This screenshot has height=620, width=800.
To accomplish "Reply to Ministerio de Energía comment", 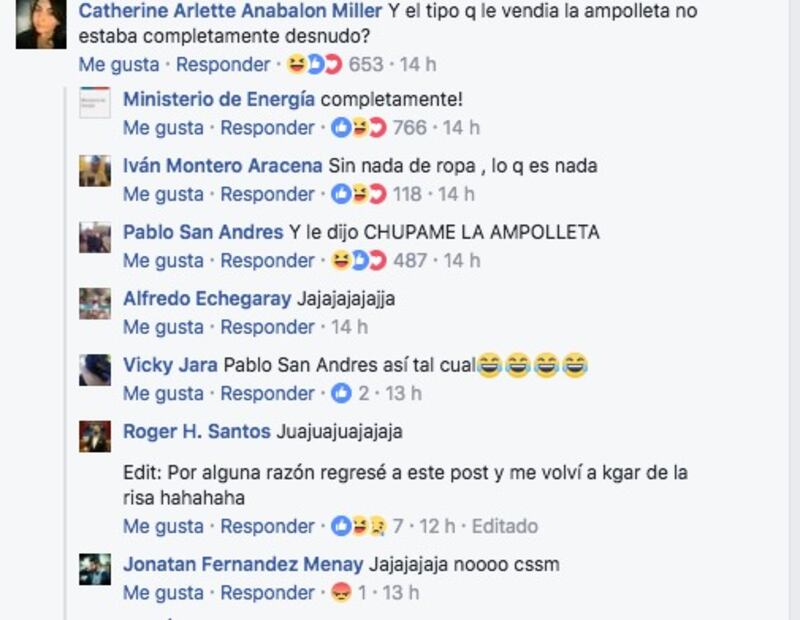I will 267,128.
